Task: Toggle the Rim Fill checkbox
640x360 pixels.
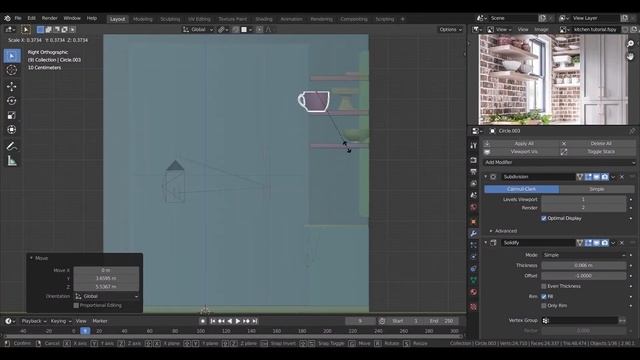Action: (x=544, y=296)
